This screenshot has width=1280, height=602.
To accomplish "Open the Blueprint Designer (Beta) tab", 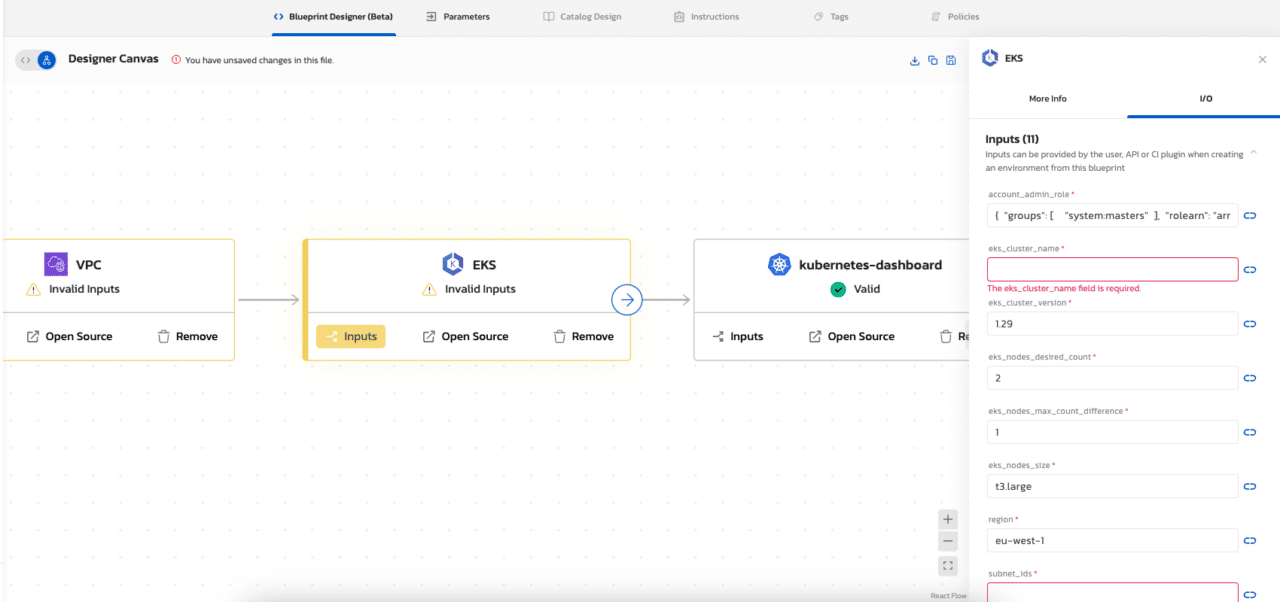I will tap(333, 17).
